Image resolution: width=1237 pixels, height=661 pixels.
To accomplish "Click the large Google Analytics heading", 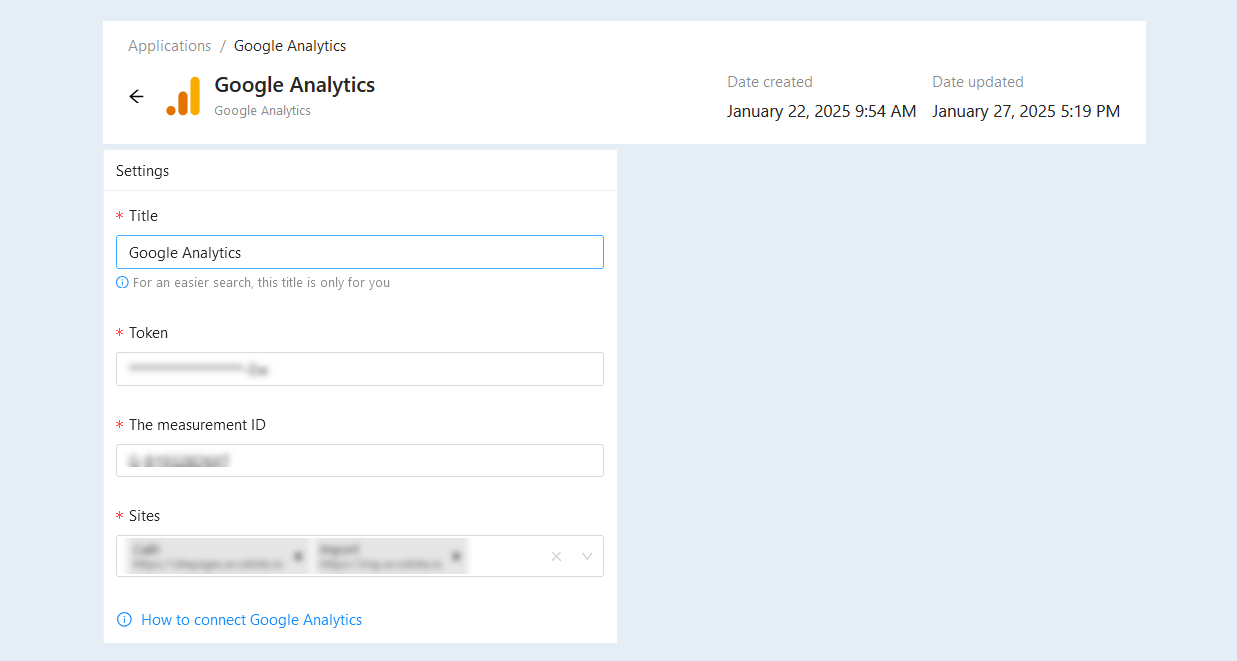I will (295, 85).
